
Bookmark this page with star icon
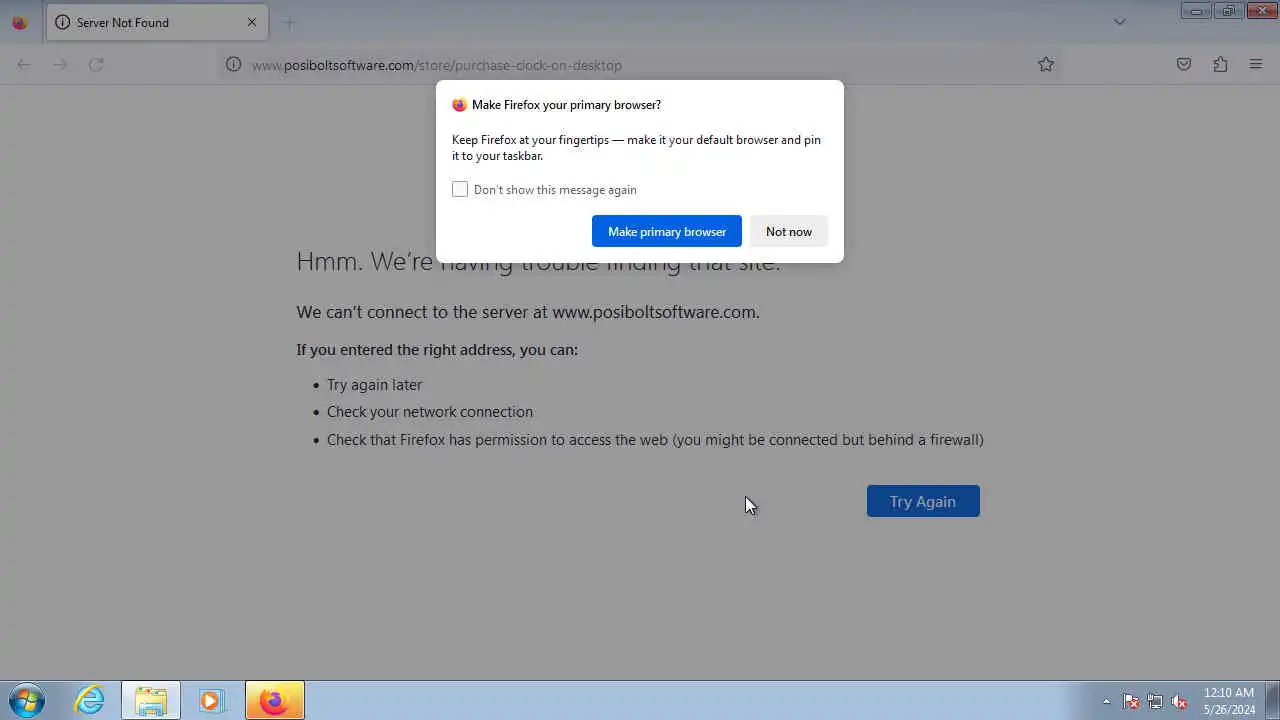1046,64
